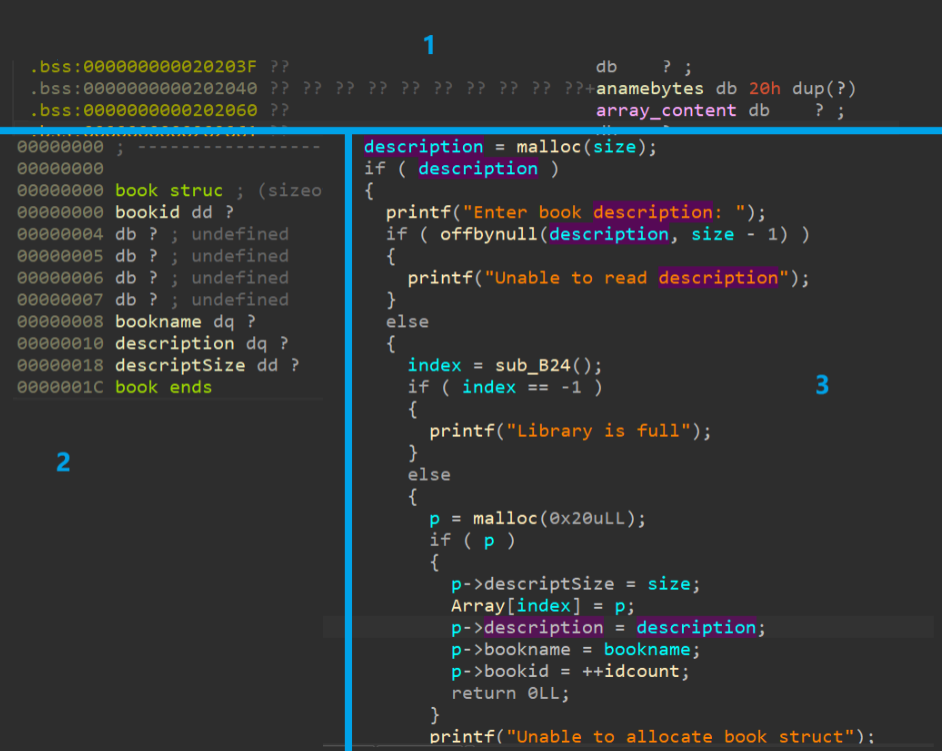Select the "Library is full" string
The image size is (942, 751).
click(x=598, y=431)
